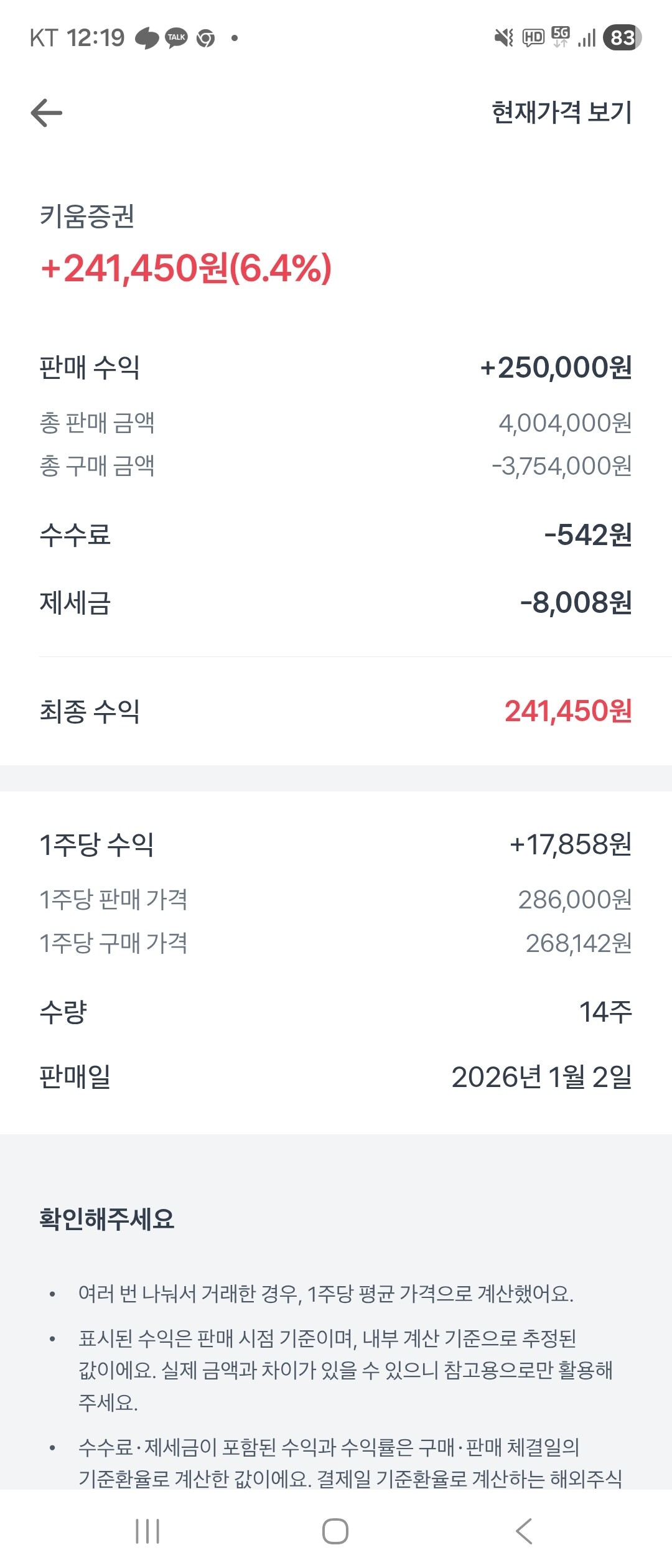Tap the 수량 14주 row
The height and width of the screenshot is (1568, 672).
336,1012
